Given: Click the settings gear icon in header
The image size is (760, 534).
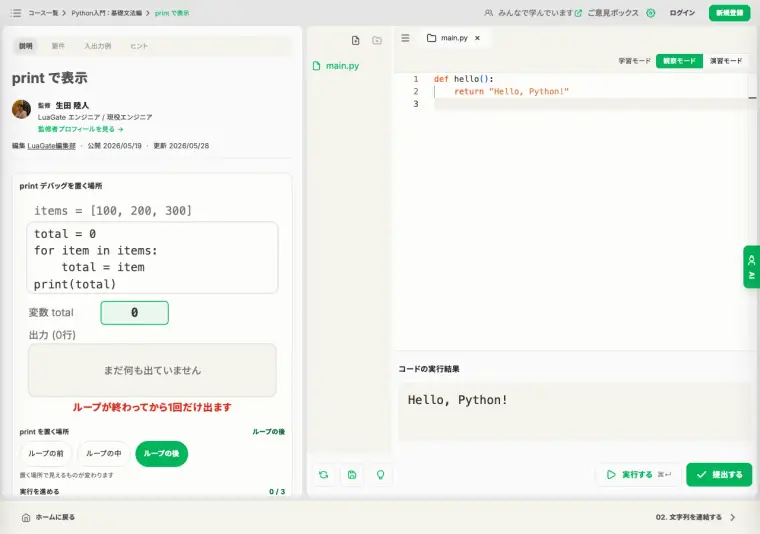Looking at the screenshot, I should click(650, 13).
